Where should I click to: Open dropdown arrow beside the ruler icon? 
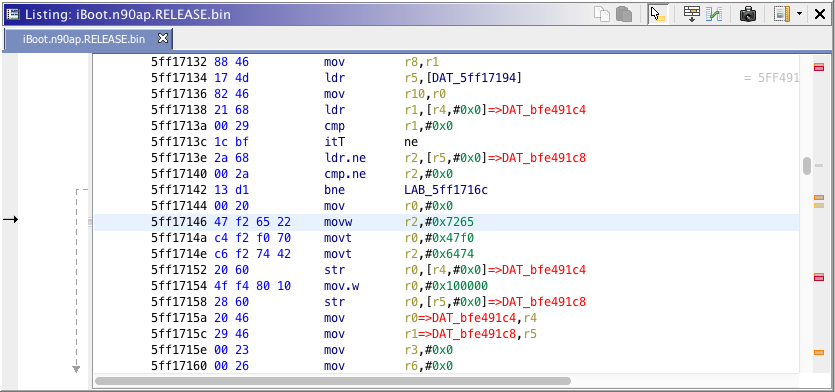point(799,14)
